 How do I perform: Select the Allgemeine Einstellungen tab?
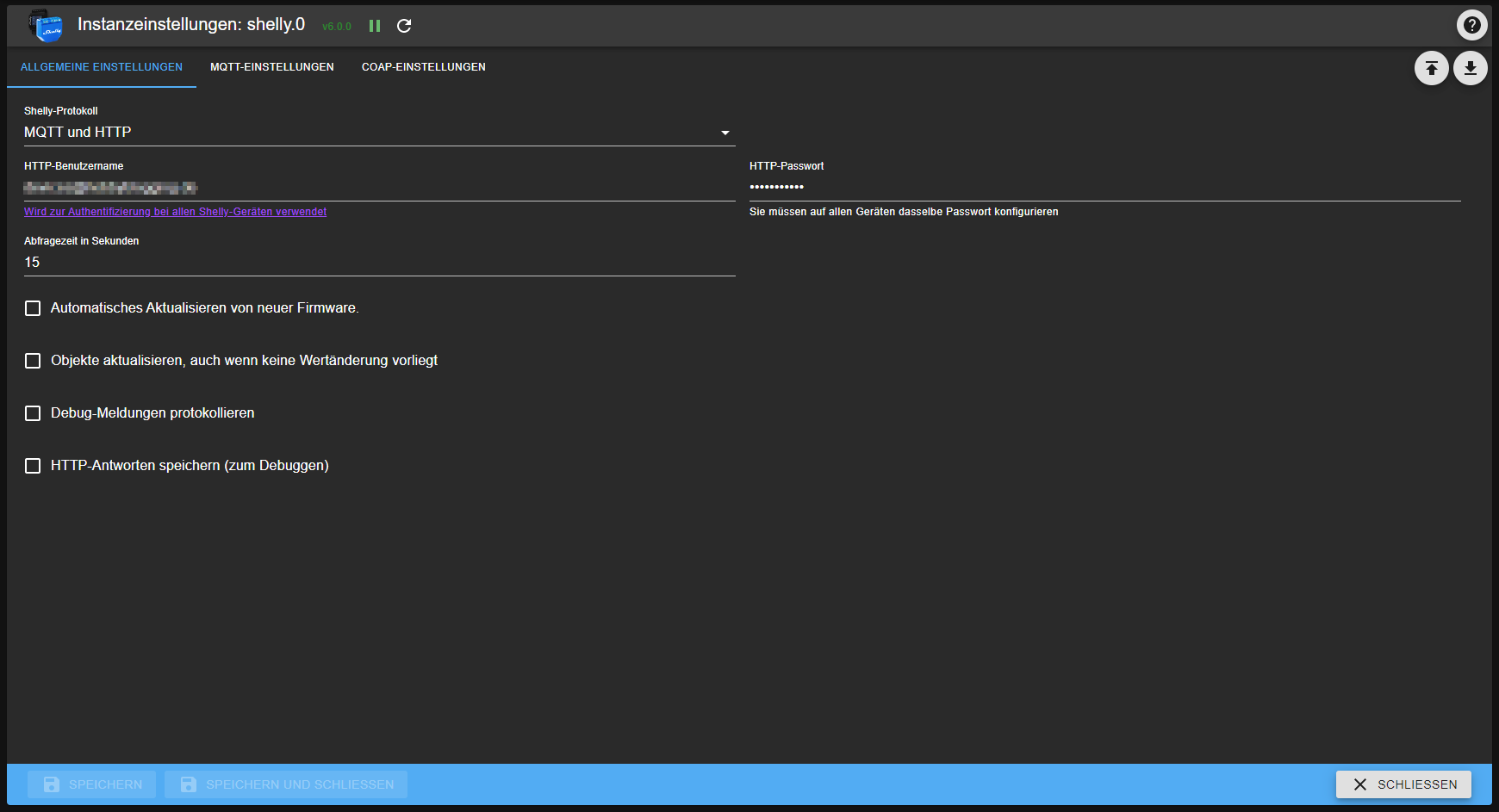(102, 67)
